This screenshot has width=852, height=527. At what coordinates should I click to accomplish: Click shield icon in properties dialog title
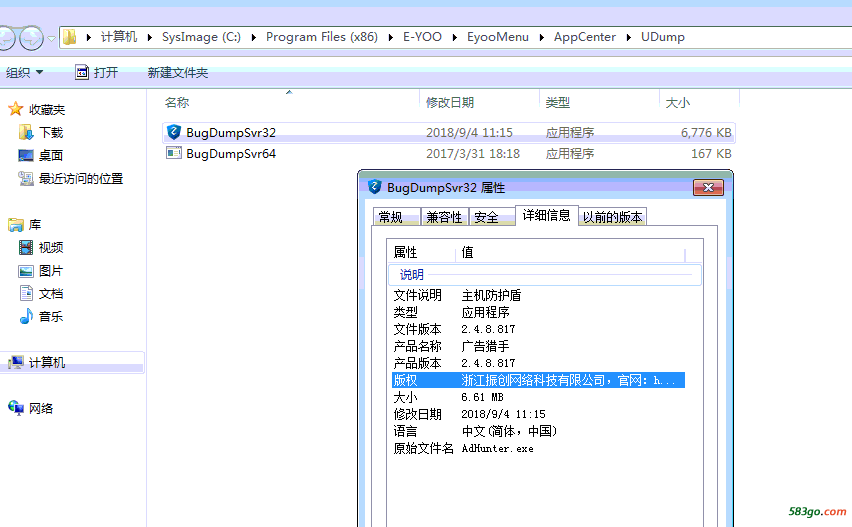[x=374, y=187]
